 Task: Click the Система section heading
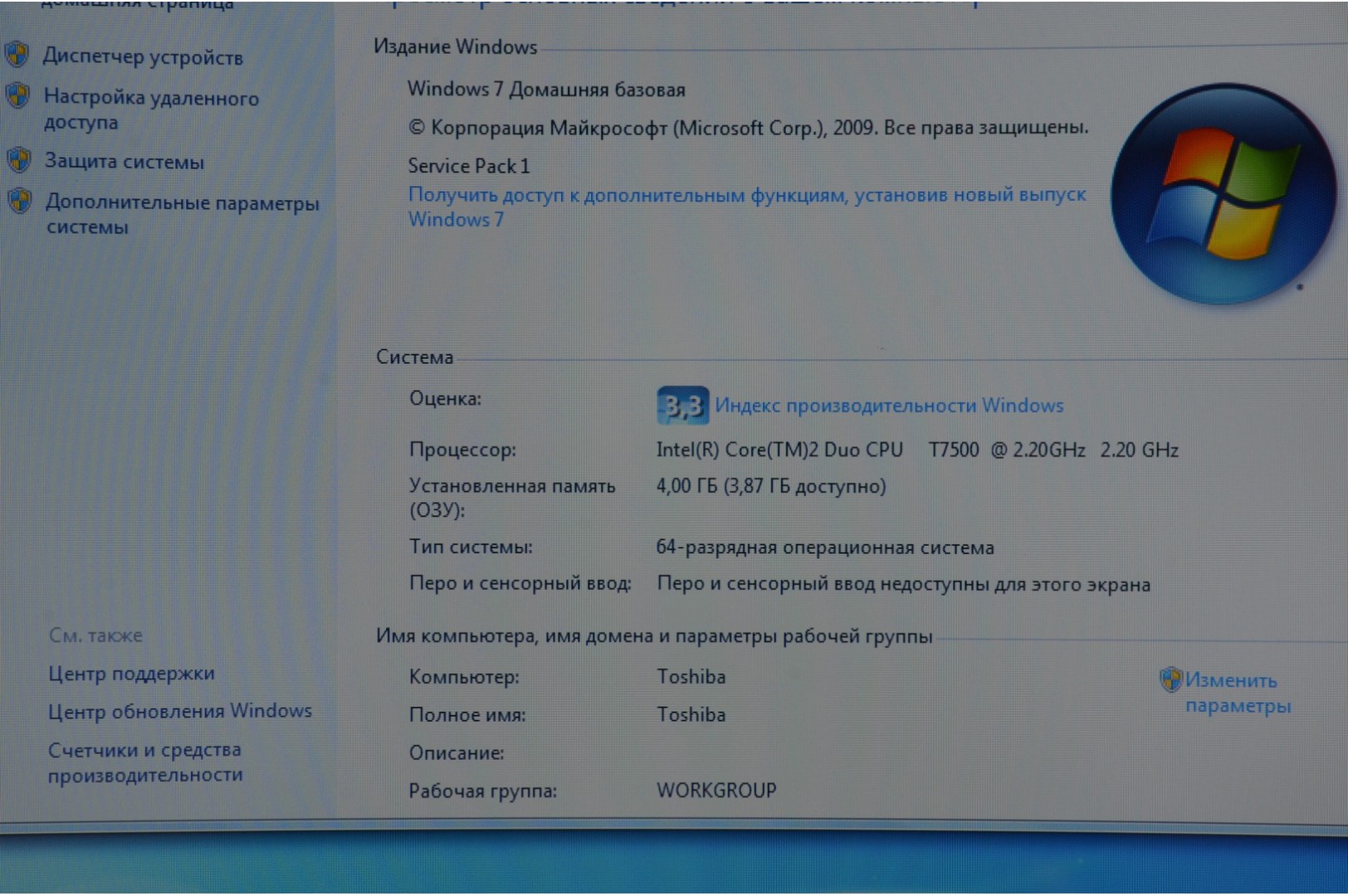pos(414,358)
